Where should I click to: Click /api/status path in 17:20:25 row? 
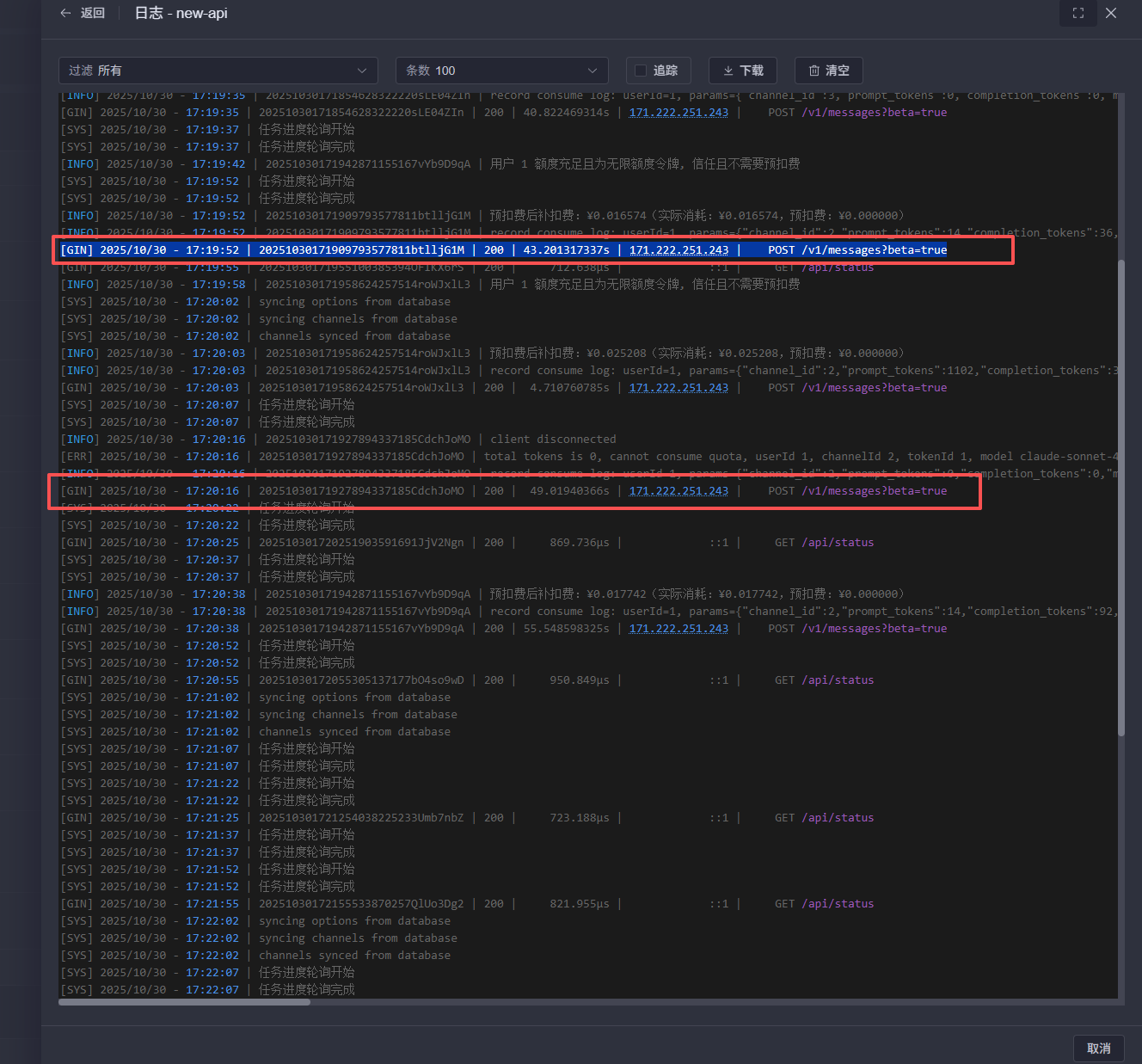coord(838,543)
